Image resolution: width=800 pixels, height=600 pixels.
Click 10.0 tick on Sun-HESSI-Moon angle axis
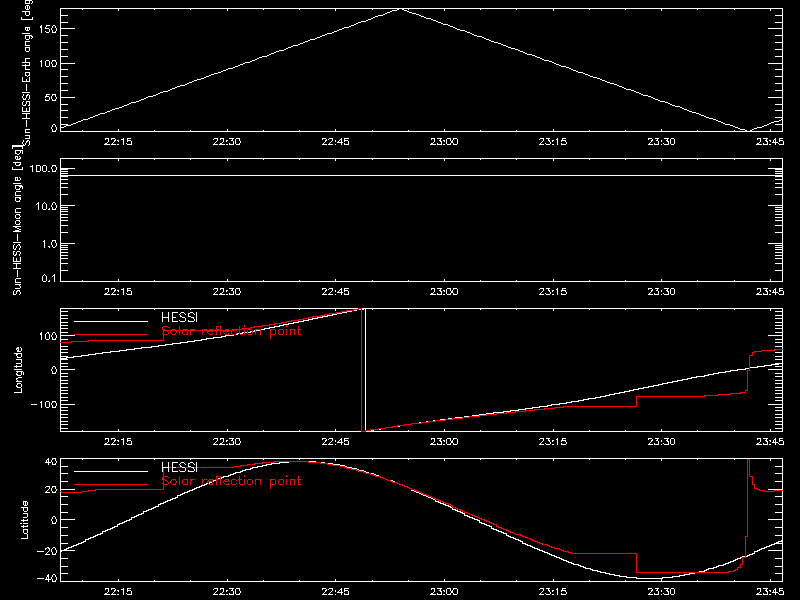point(47,206)
